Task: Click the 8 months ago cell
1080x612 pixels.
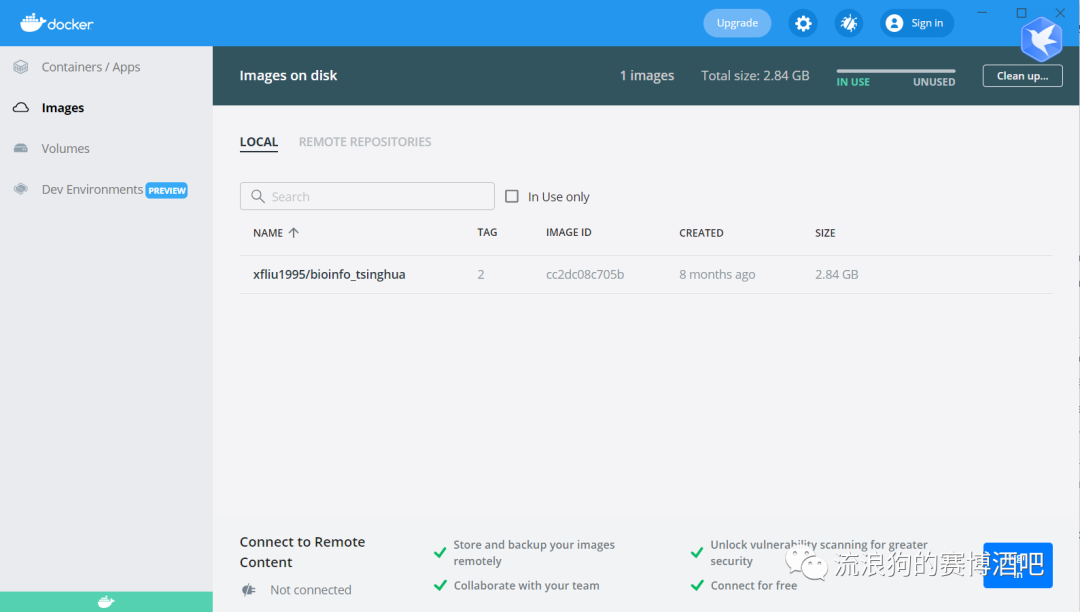Action: (717, 275)
